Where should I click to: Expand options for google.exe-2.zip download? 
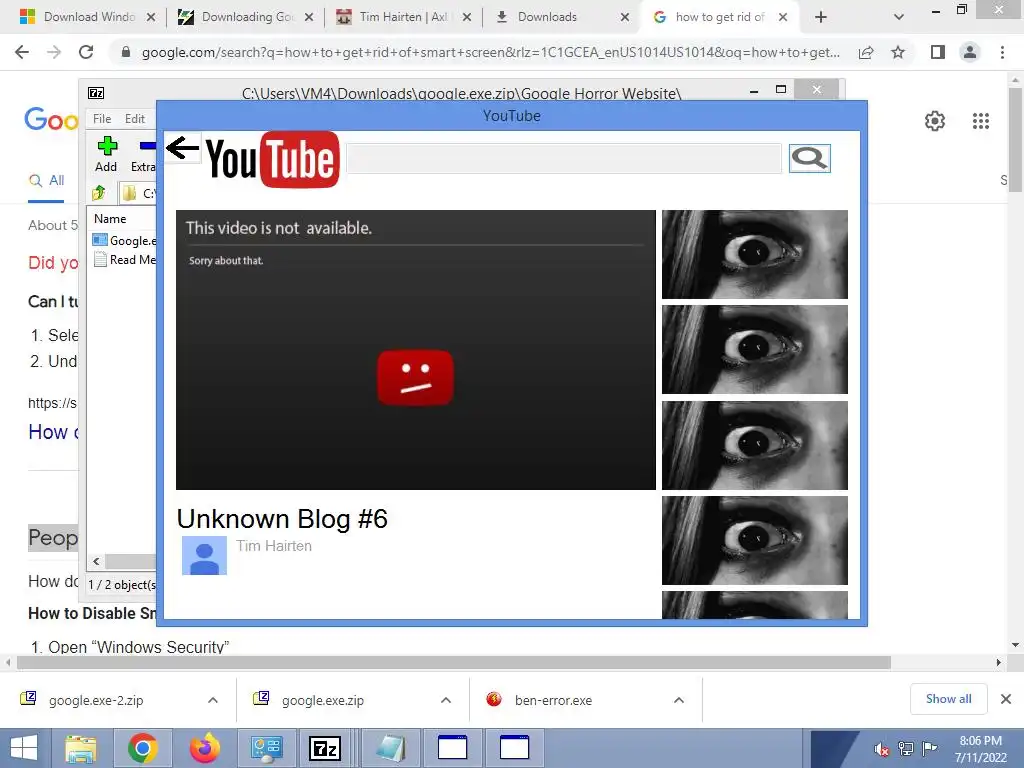tap(213, 700)
